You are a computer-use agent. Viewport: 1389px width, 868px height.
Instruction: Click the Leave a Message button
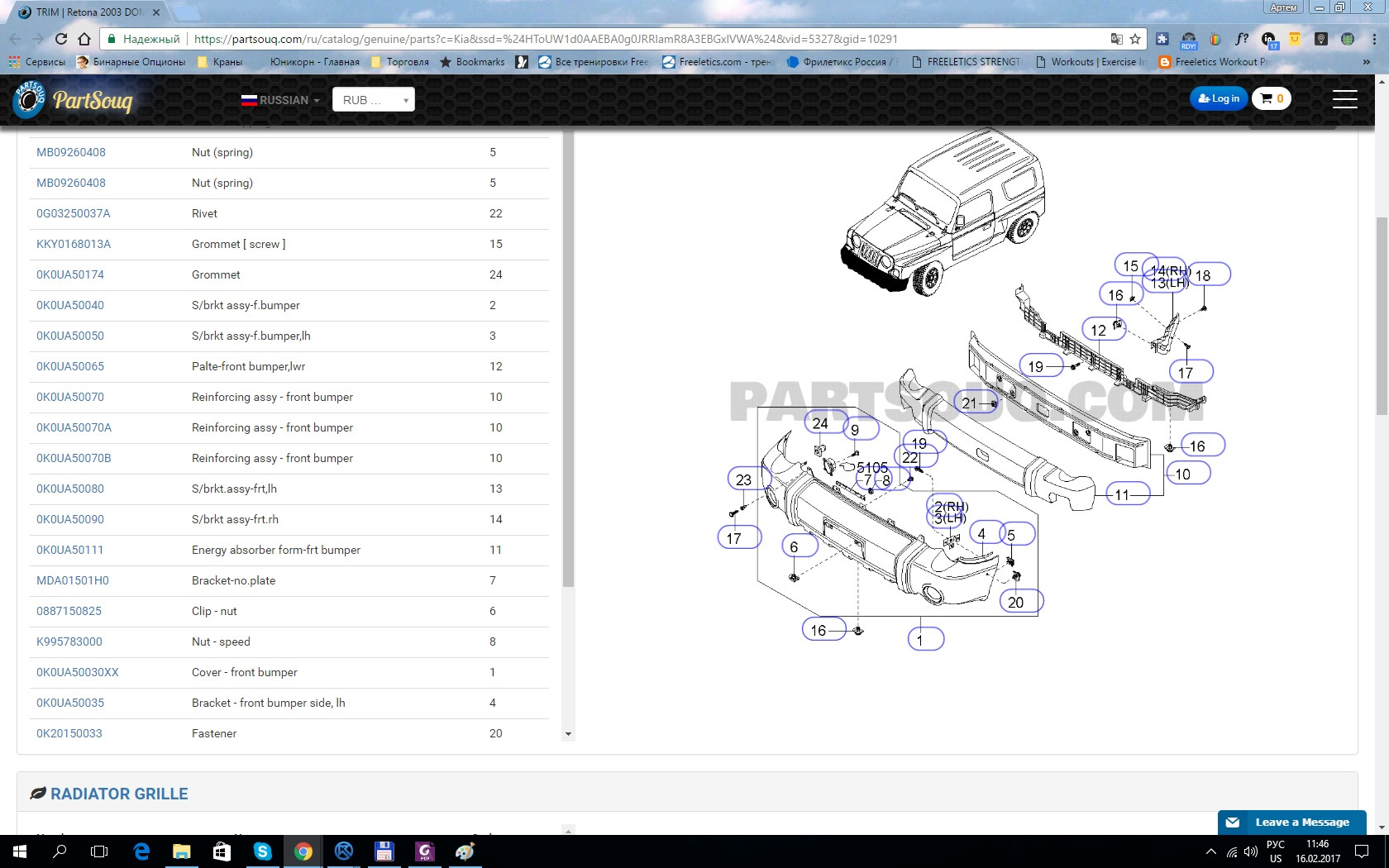click(x=1292, y=823)
